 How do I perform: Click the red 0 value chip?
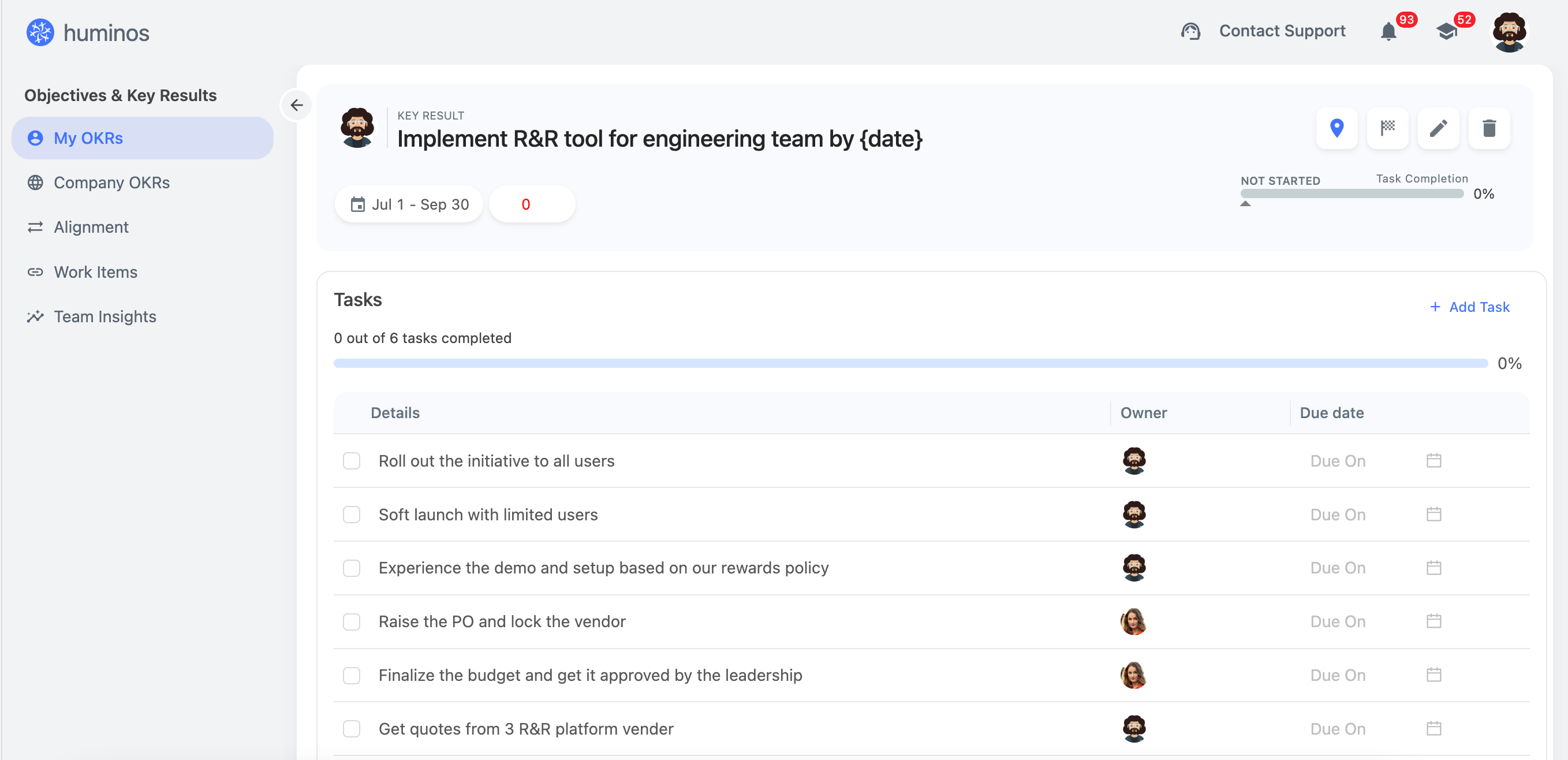click(531, 204)
